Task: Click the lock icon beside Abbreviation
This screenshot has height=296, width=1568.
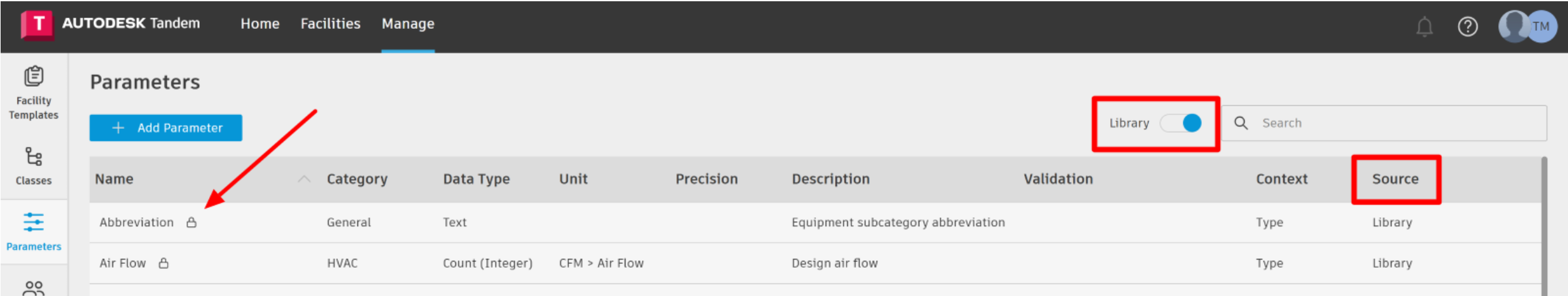Action: 192,222
